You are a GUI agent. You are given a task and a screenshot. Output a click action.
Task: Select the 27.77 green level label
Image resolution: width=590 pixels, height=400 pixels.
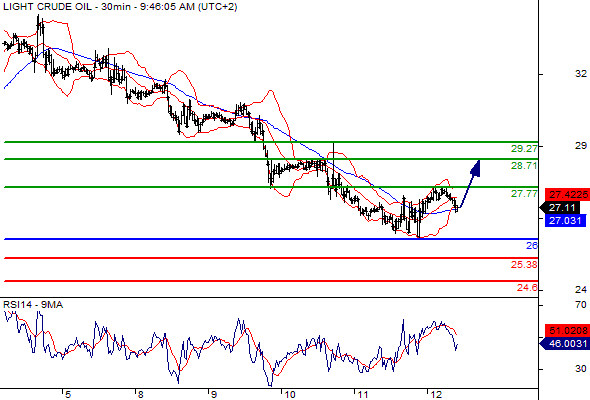coord(524,194)
